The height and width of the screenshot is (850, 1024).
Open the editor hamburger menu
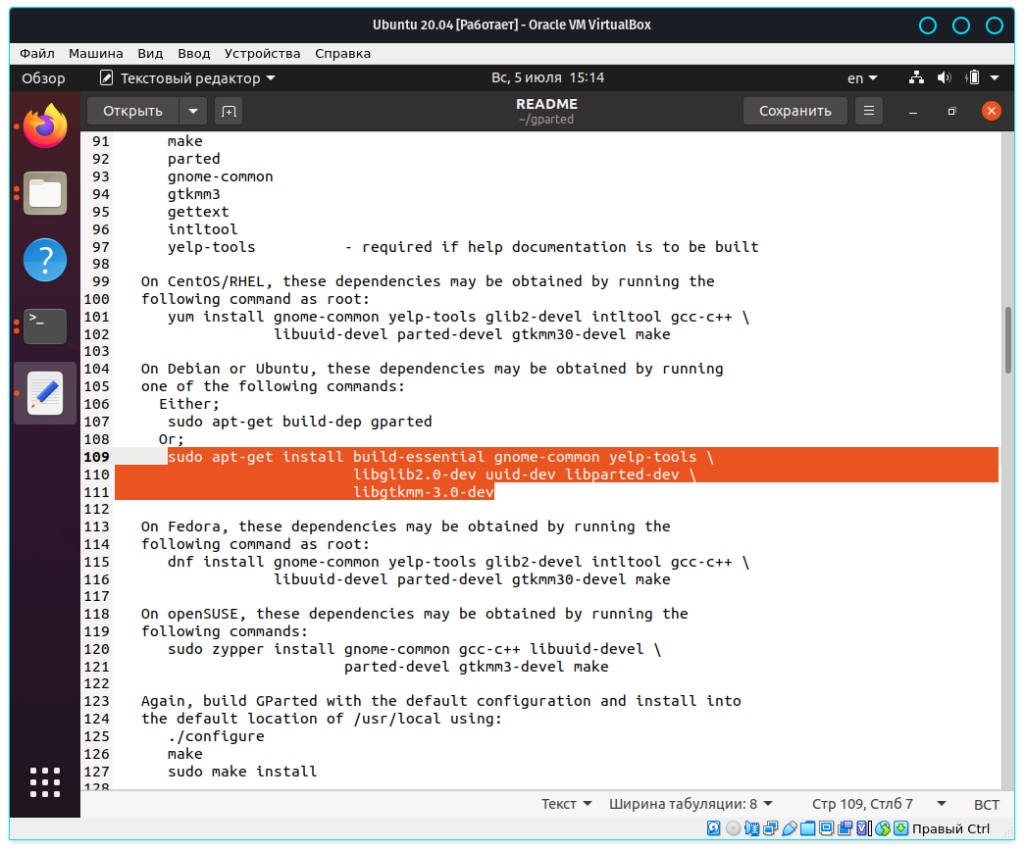coord(869,111)
